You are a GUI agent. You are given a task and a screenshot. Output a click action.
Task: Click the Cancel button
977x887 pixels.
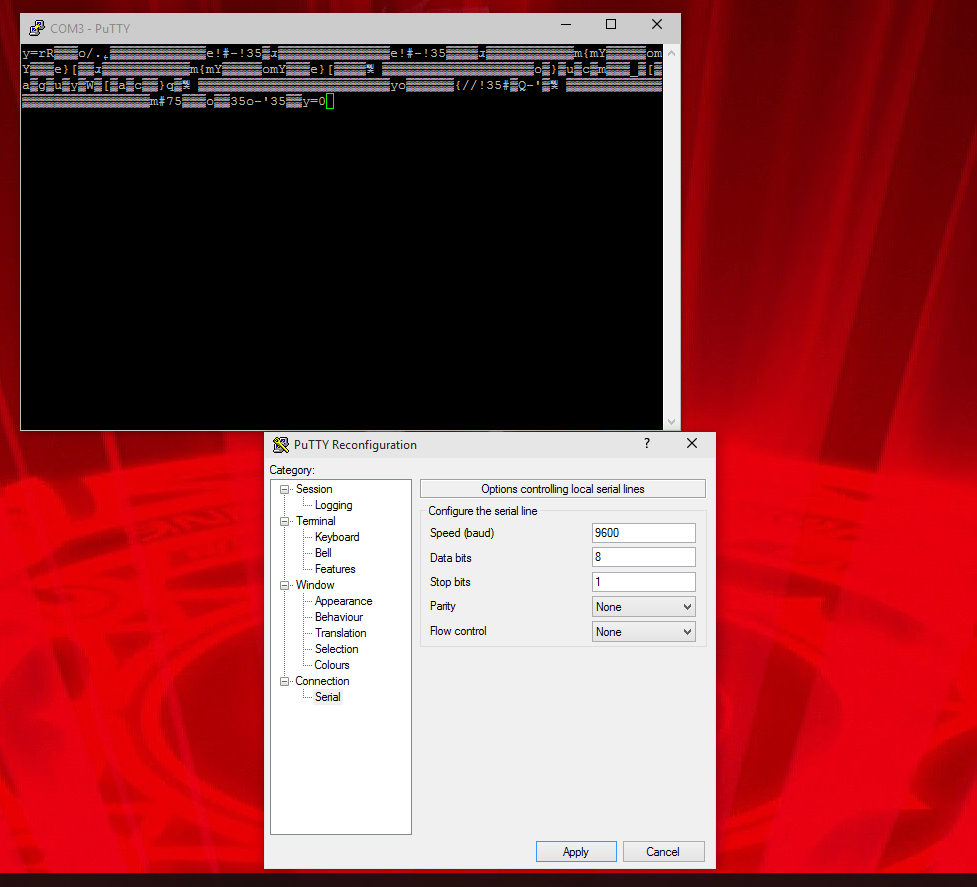click(663, 851)
